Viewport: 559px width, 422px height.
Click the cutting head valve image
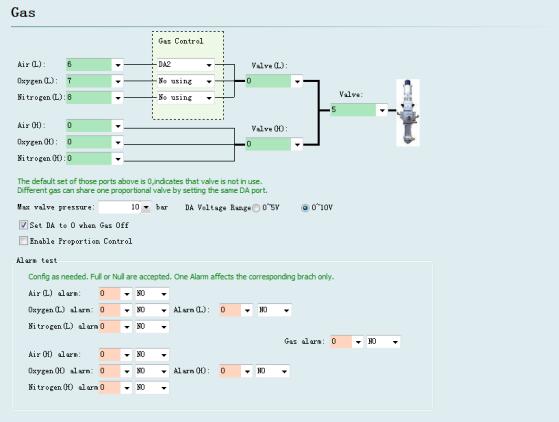(x=408, y=113)
